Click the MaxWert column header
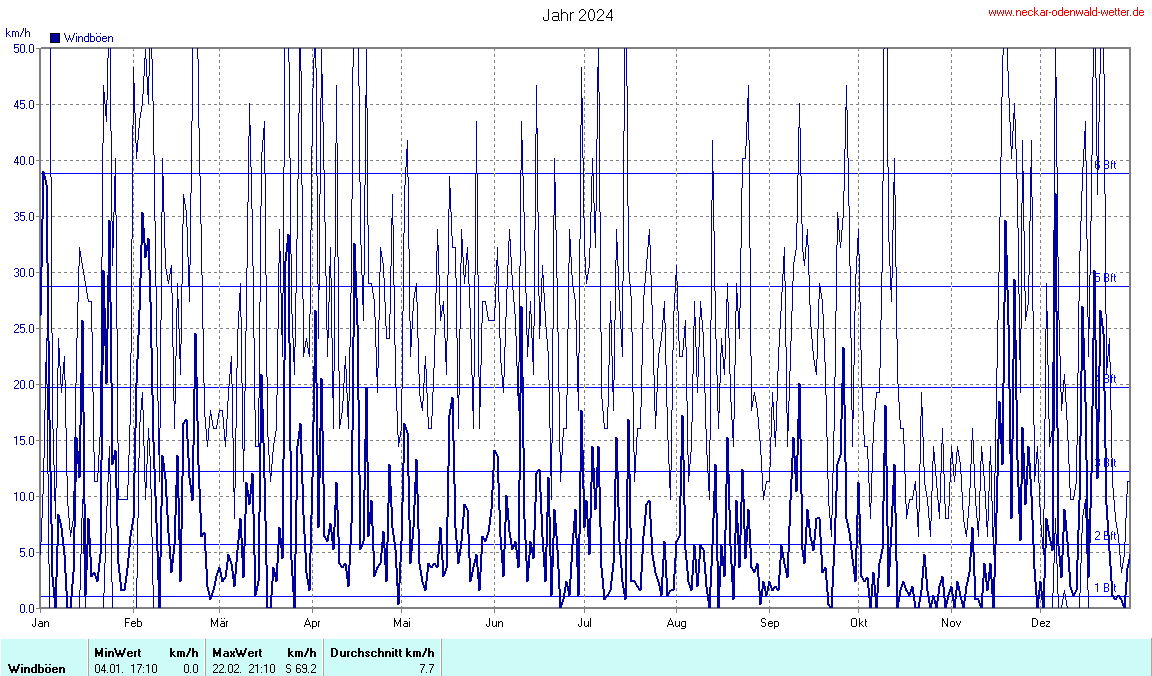The height and width of the screenshot is (676, 1152). pyautogui.click(x=236, y=653)
